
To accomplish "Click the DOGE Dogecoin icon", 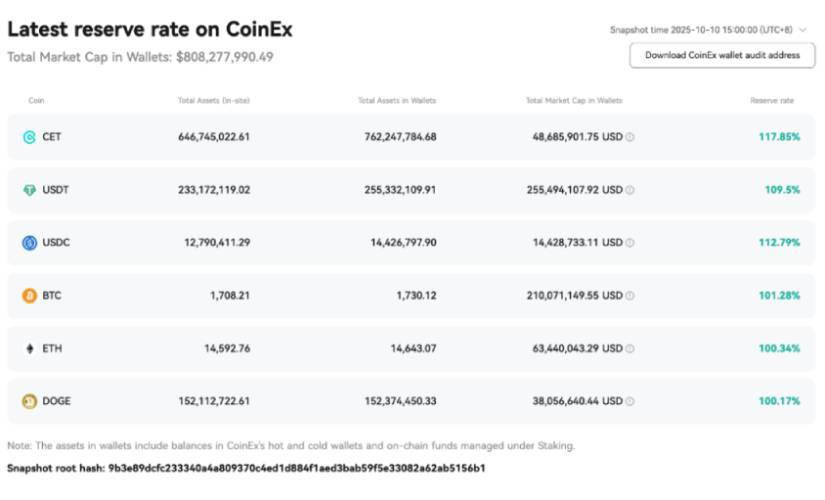I will pyautogui.click(x=29, y=402).
